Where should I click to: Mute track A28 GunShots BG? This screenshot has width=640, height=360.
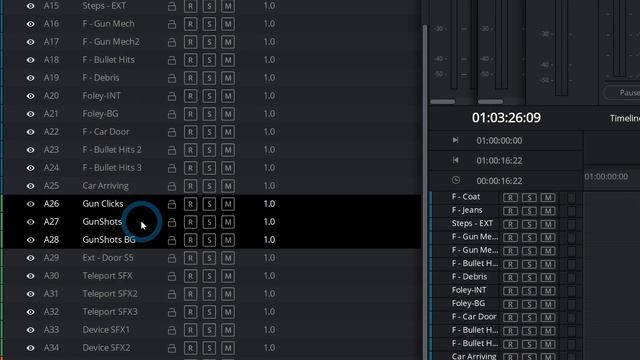(x=228, y=240)
